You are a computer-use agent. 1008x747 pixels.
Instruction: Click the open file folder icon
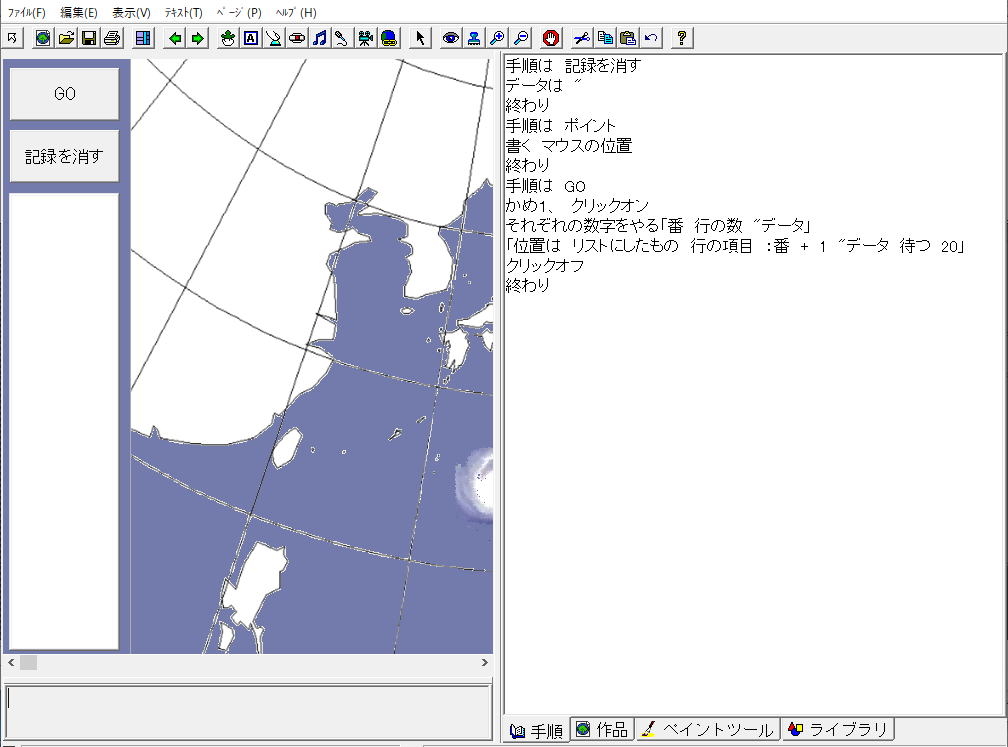(x=66, y=38)
